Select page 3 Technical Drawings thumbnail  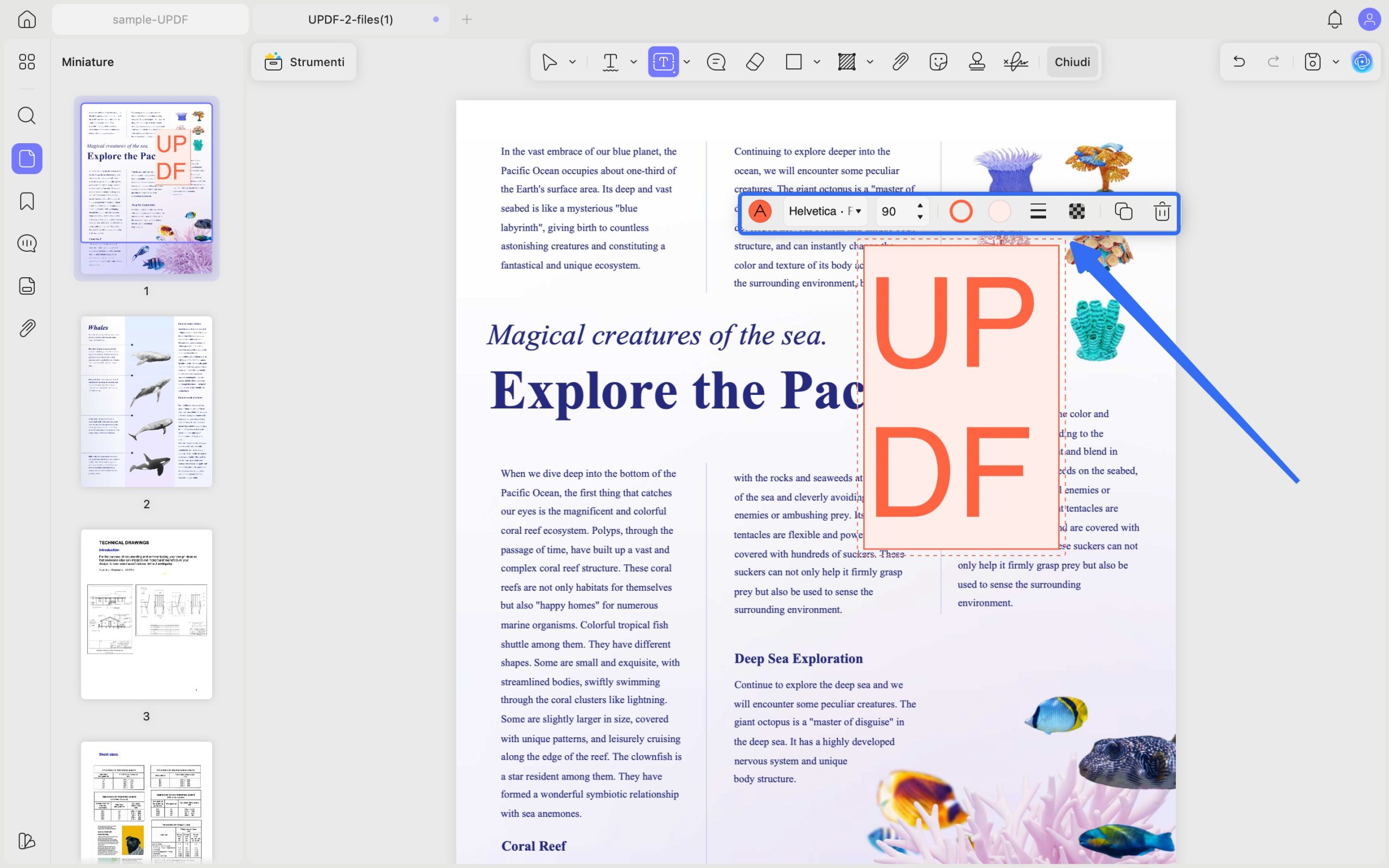point(146,614)
